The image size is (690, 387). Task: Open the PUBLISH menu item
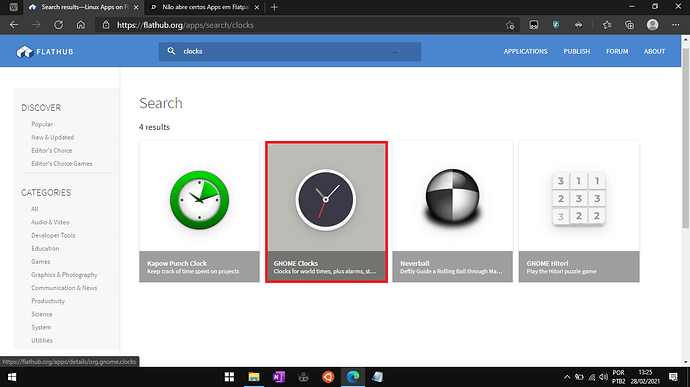(x=576, y=52)
